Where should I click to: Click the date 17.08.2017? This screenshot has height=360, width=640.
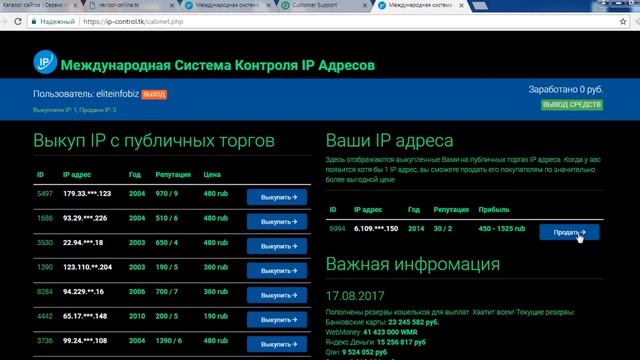tap(355, 296)
